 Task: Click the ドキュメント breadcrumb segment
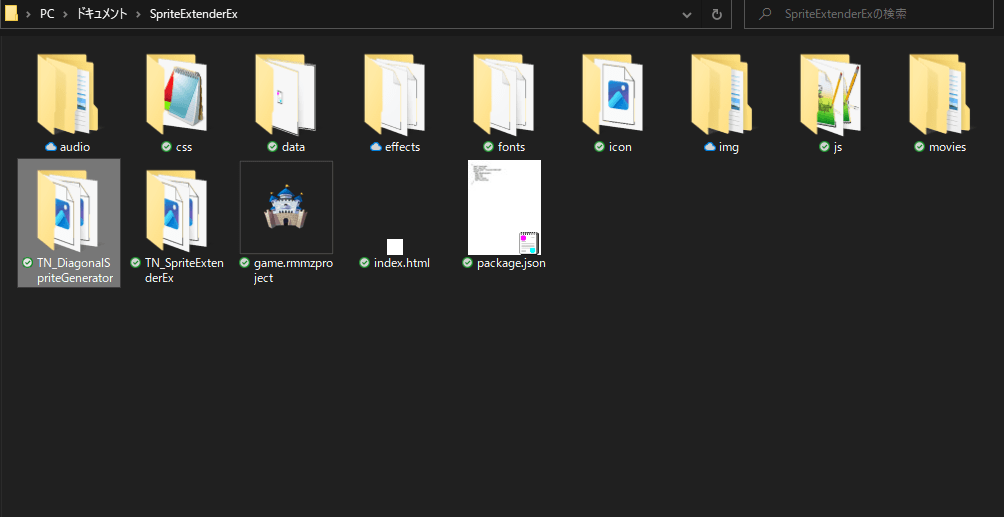[102, 15]
